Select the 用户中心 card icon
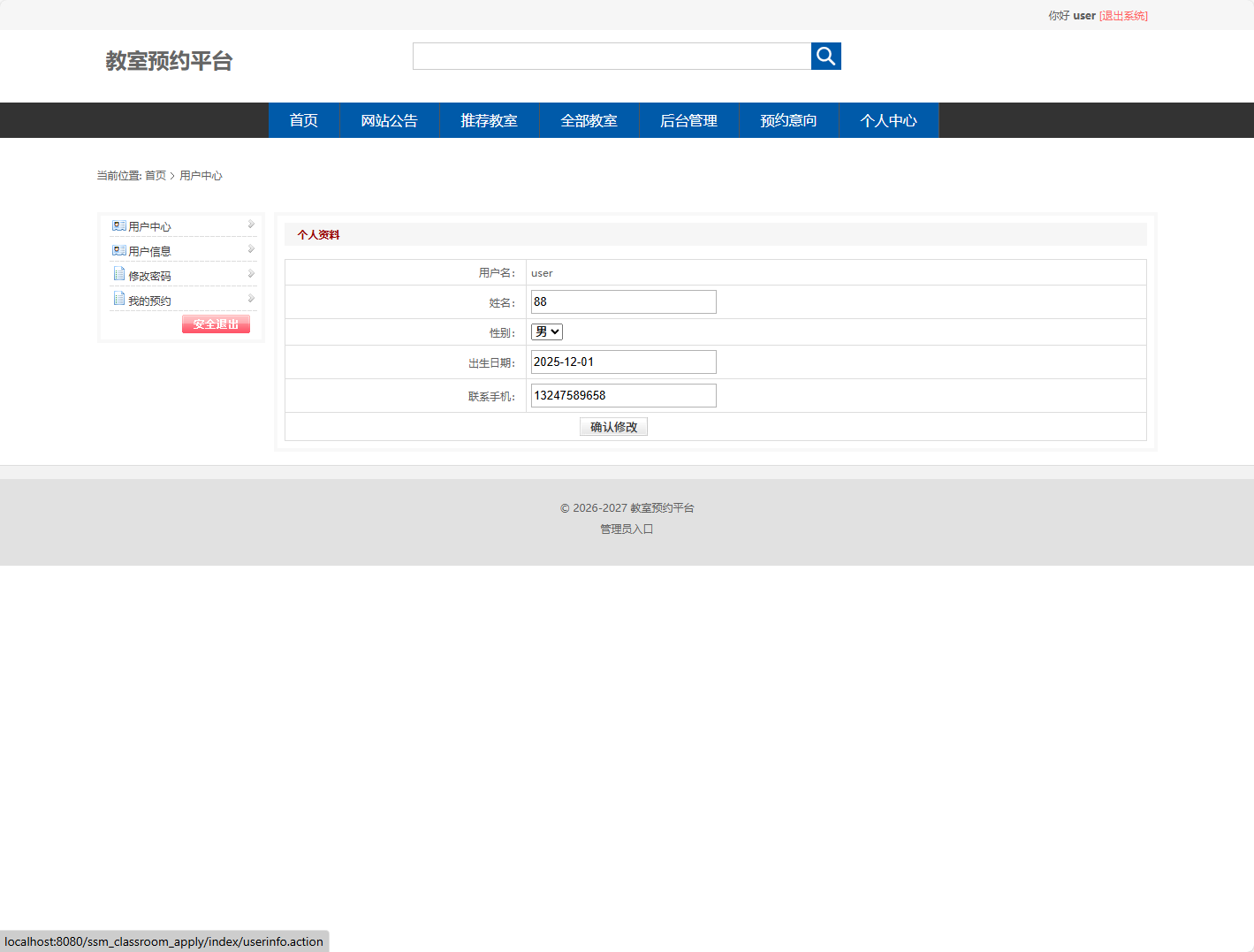Image resolution: width=1254 pixels, height=952 pixels. 119,225
